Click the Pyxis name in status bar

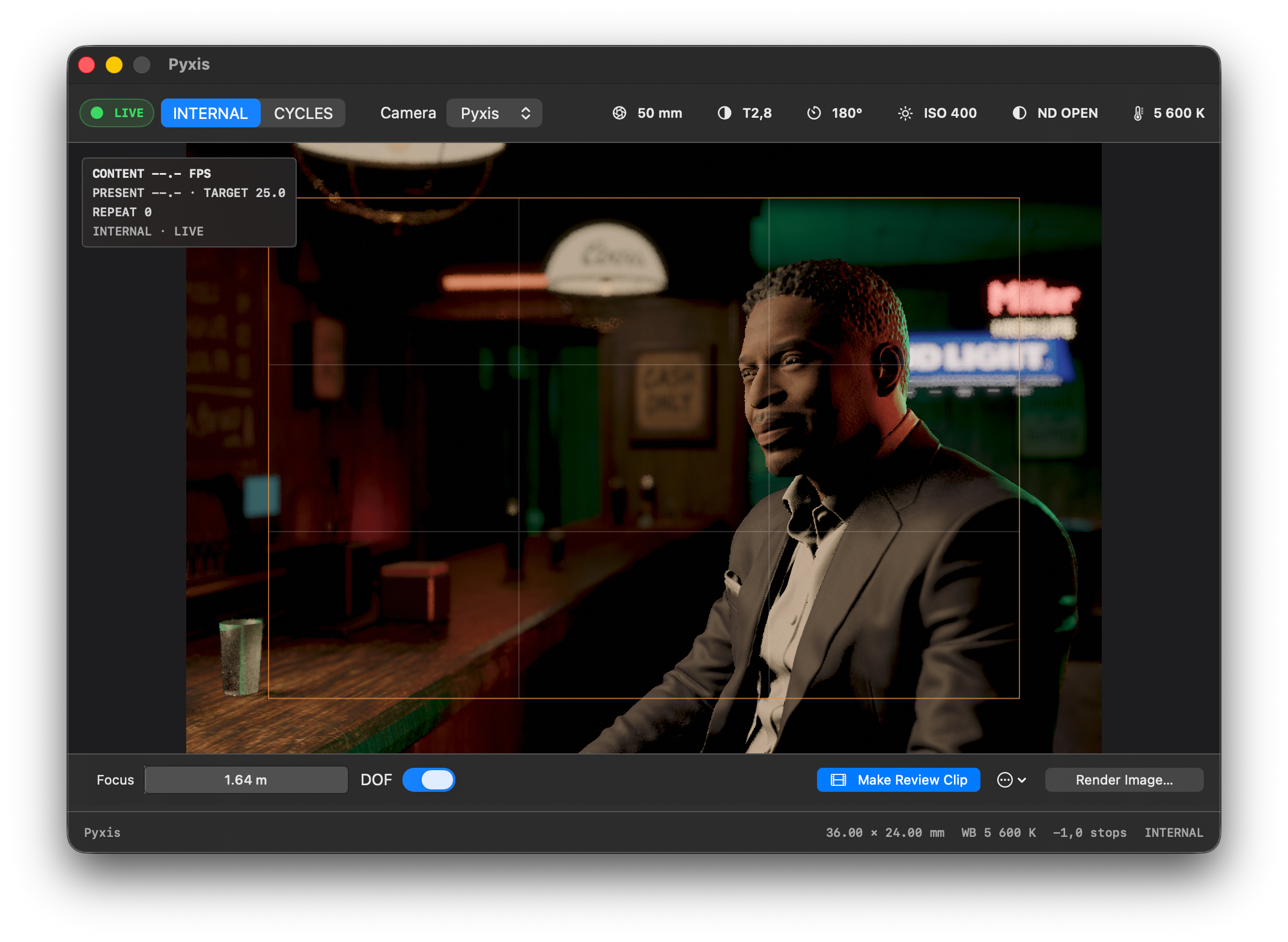point(102,833)
